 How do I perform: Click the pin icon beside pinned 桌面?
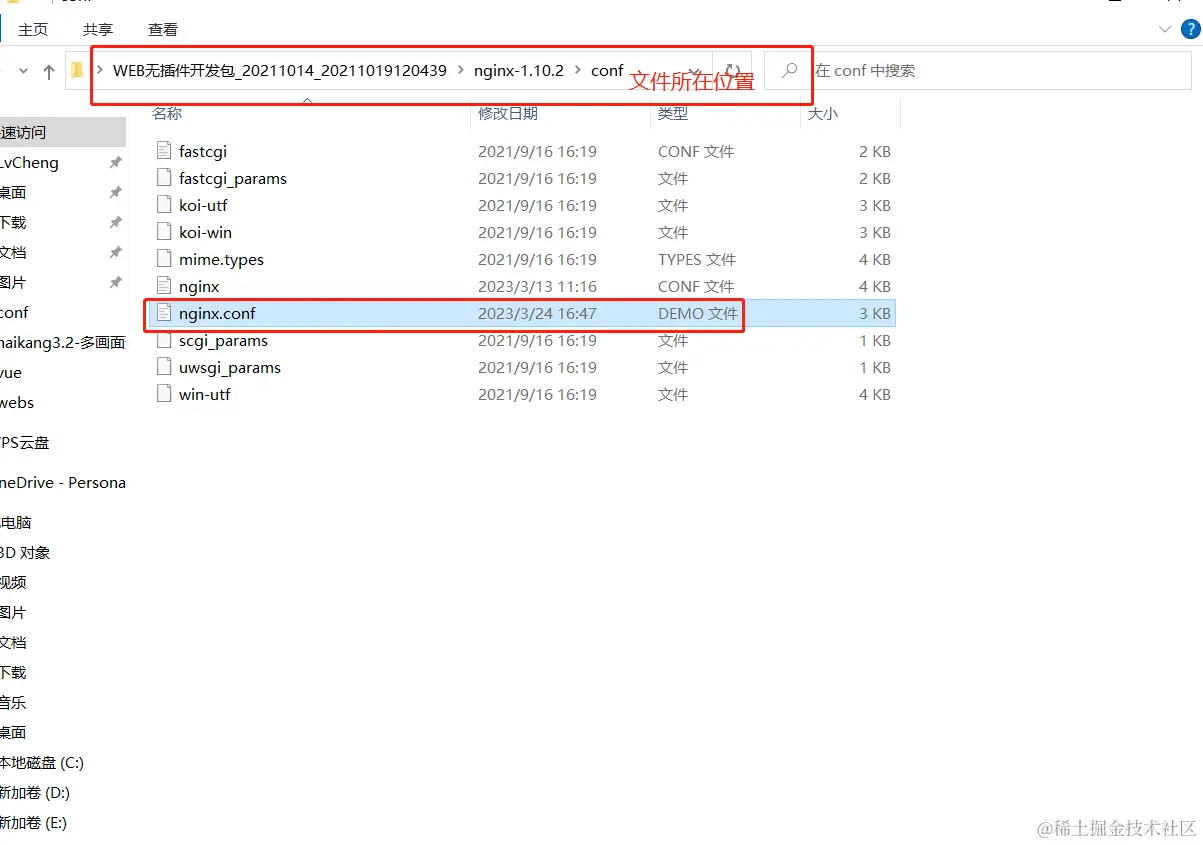116,192
